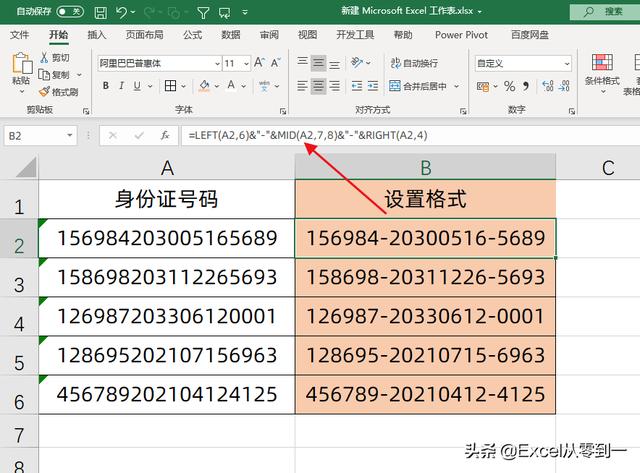Toggle Wrap Text (自动换行)
This screenshot has width=640, height=473.
pos(414,63)
